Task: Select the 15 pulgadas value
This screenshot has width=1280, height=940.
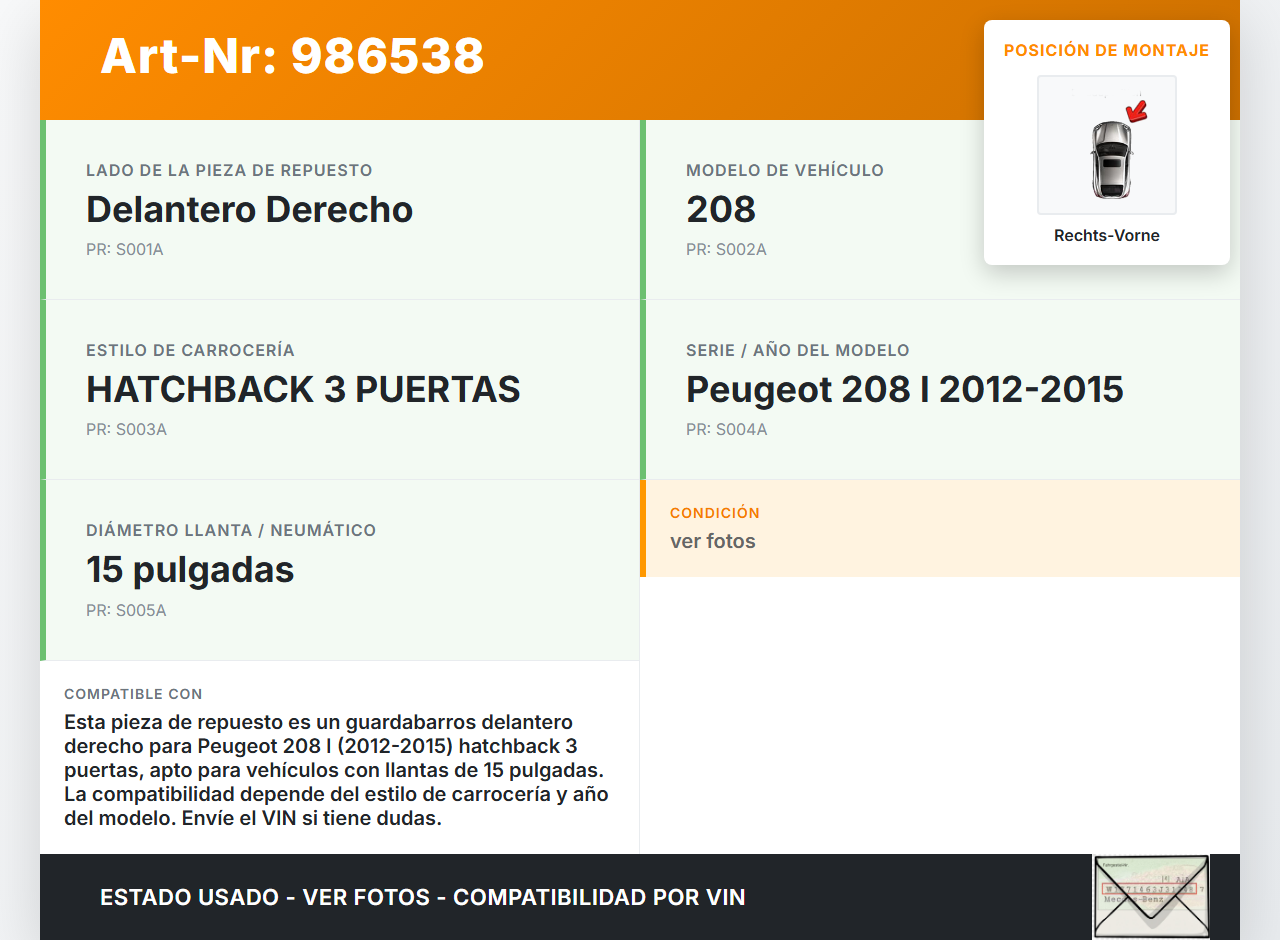Action: point(190,570)
